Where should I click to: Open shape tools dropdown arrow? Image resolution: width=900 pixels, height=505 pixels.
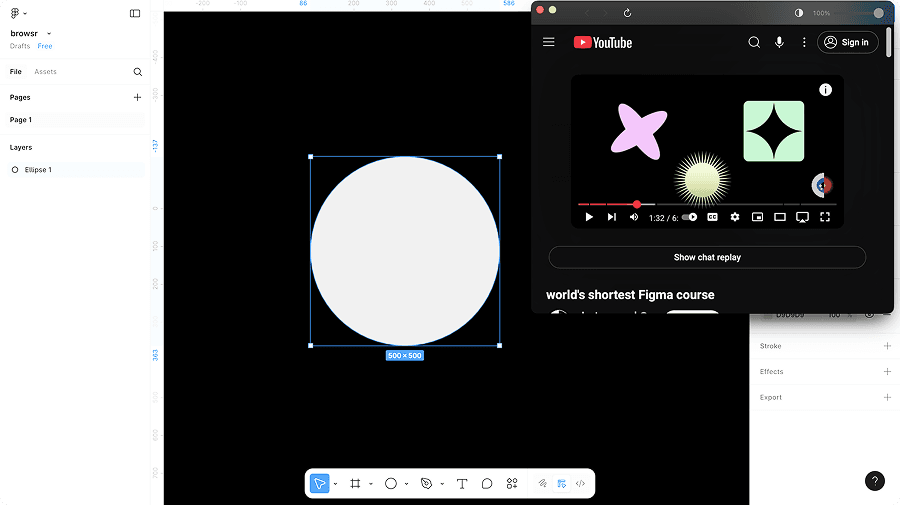[x=406, y=484]
